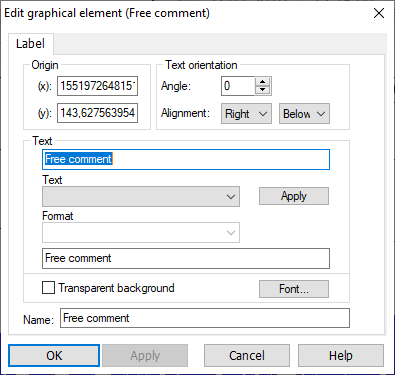
Task: Open Help for this dialog
Action: pos(341,356)
